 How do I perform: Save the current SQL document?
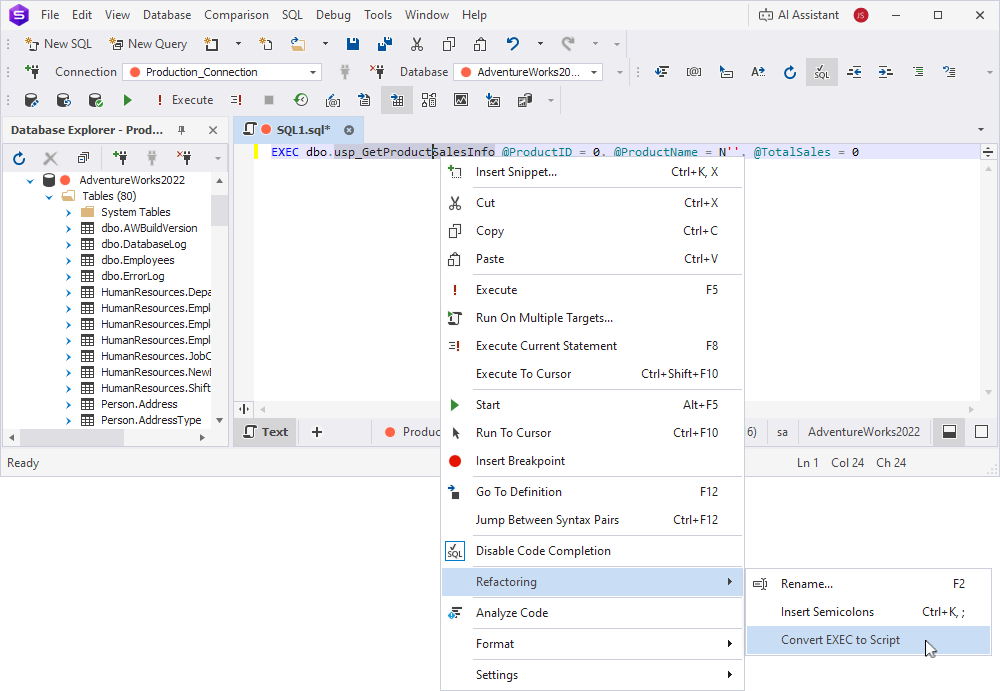coord(352,43)
